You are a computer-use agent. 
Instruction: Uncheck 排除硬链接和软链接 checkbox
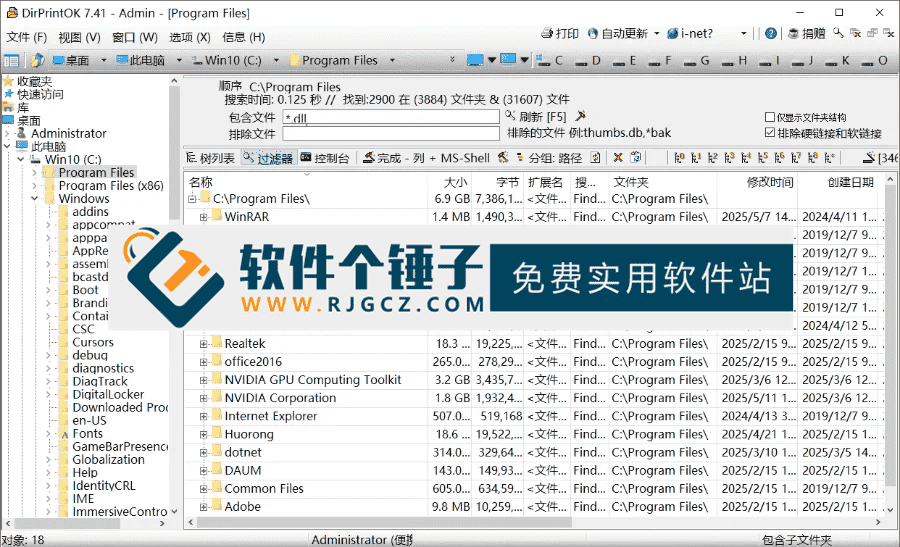tap(770, 133)
